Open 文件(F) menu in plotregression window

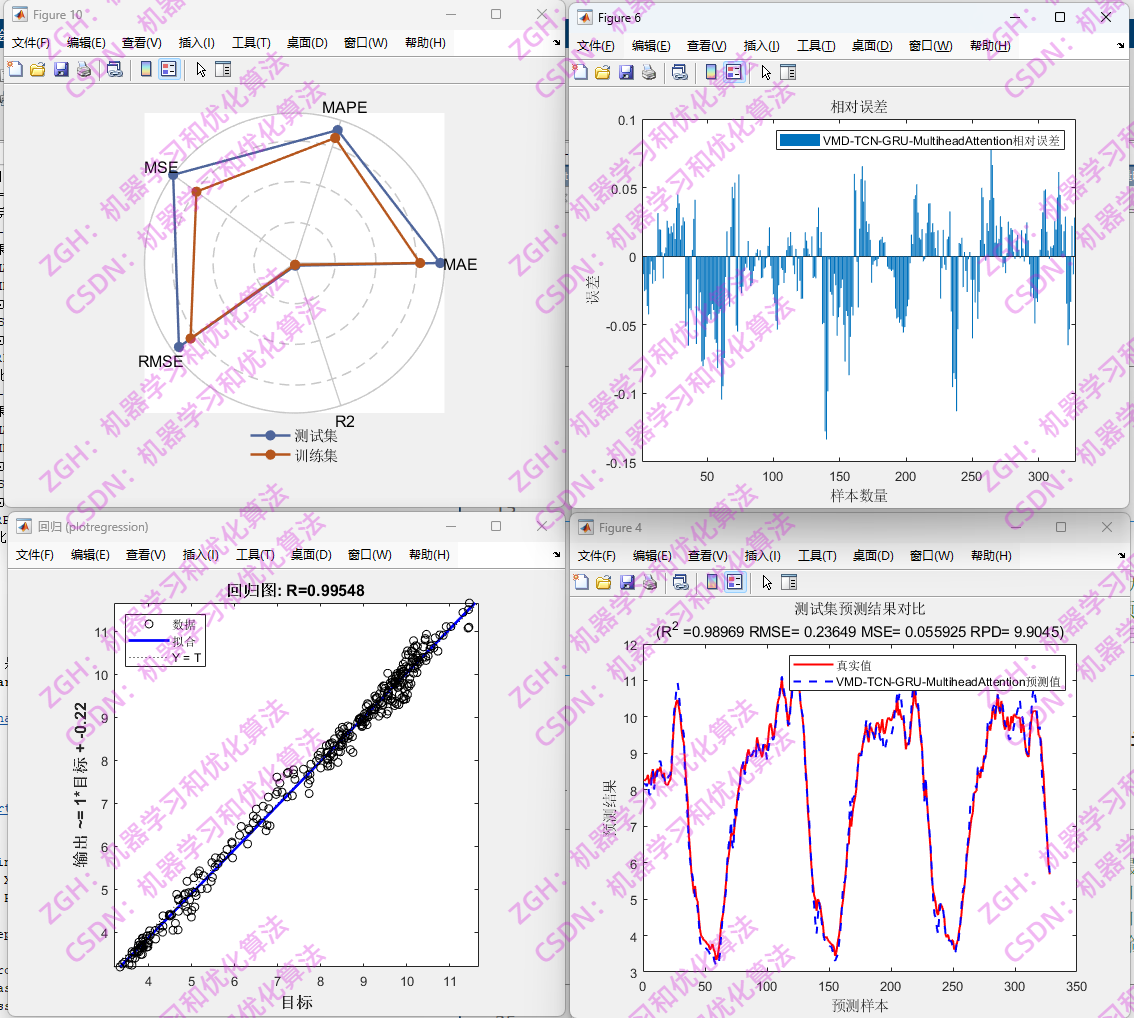tap(35, 555)
